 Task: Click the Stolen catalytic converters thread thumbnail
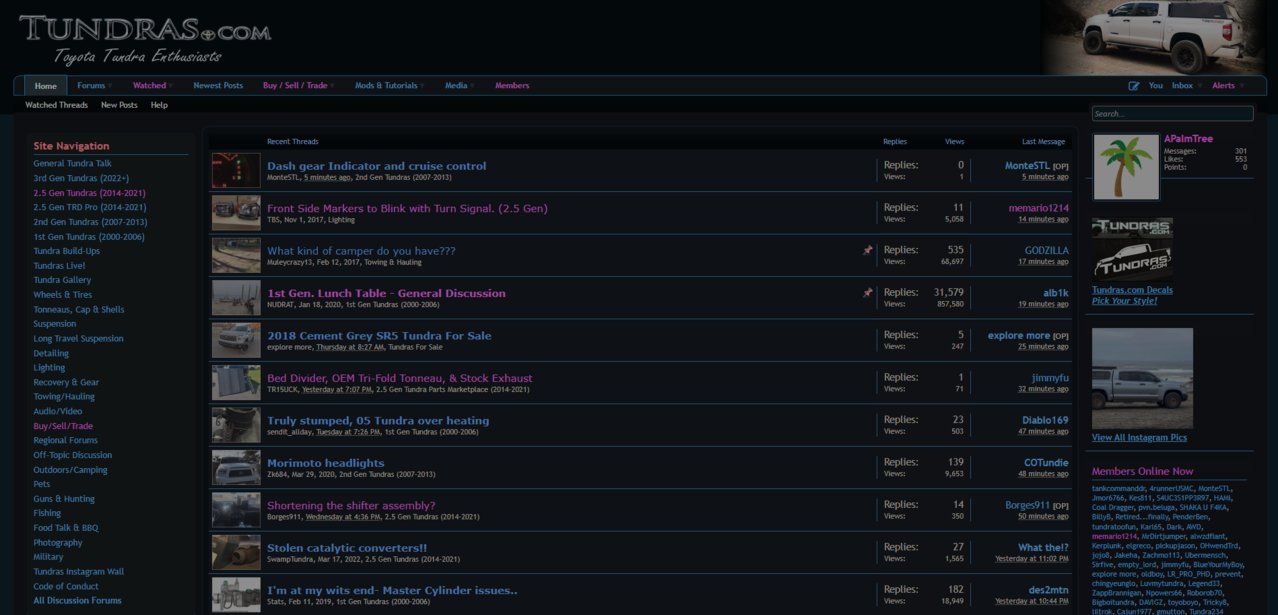coord(236,552)
